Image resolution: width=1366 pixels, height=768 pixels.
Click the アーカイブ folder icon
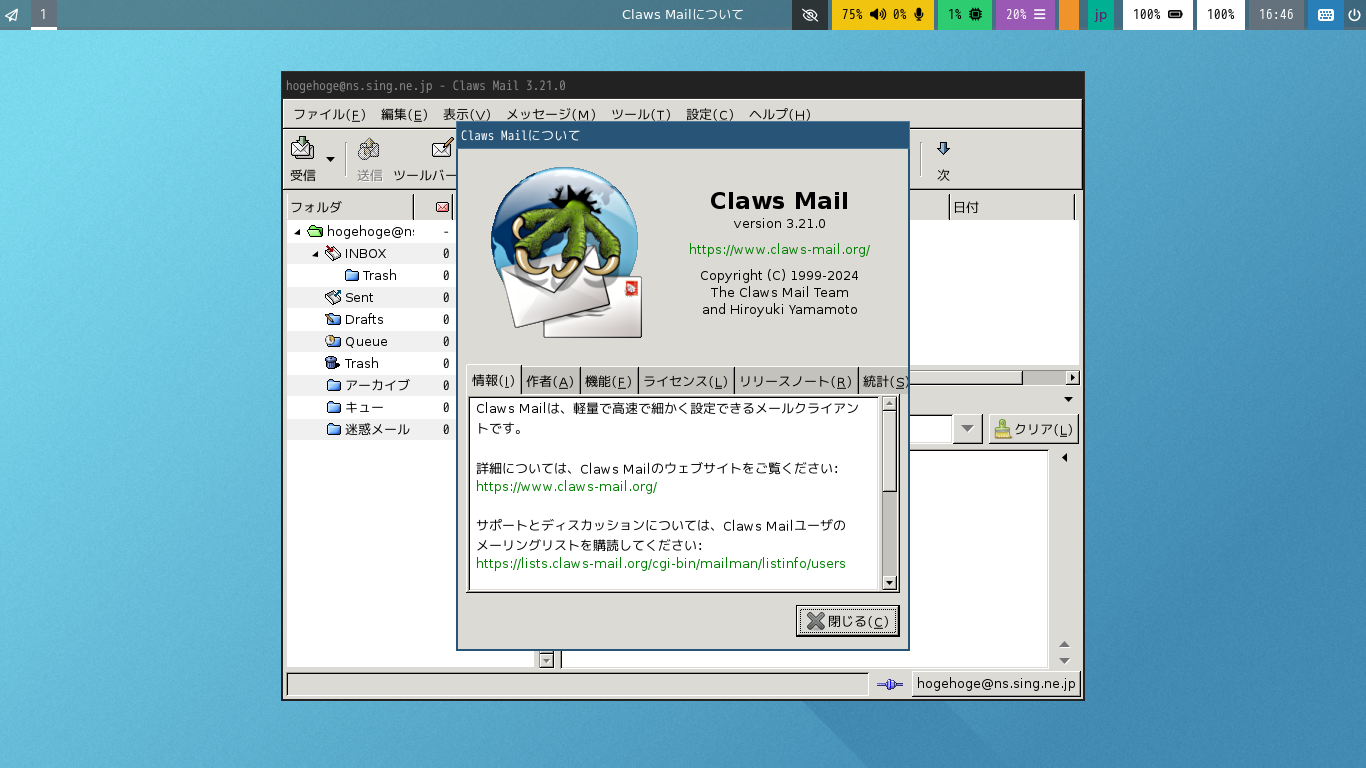click(x=334, y=385)
